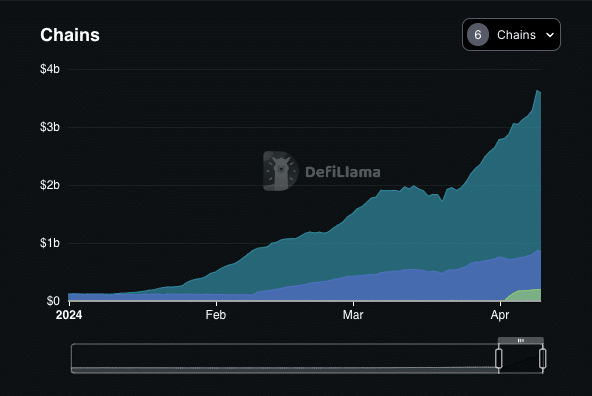
Task: Click the 6 count badge in the dropdown
Action: 478,35
